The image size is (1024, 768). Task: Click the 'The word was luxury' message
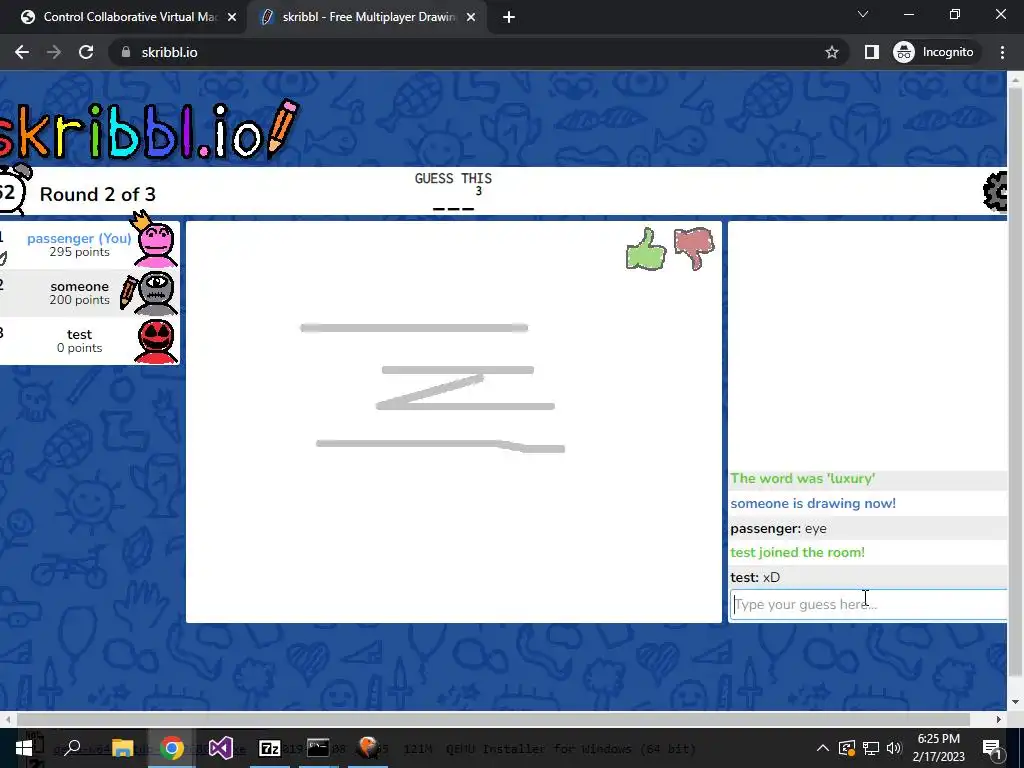pos(803,479)
